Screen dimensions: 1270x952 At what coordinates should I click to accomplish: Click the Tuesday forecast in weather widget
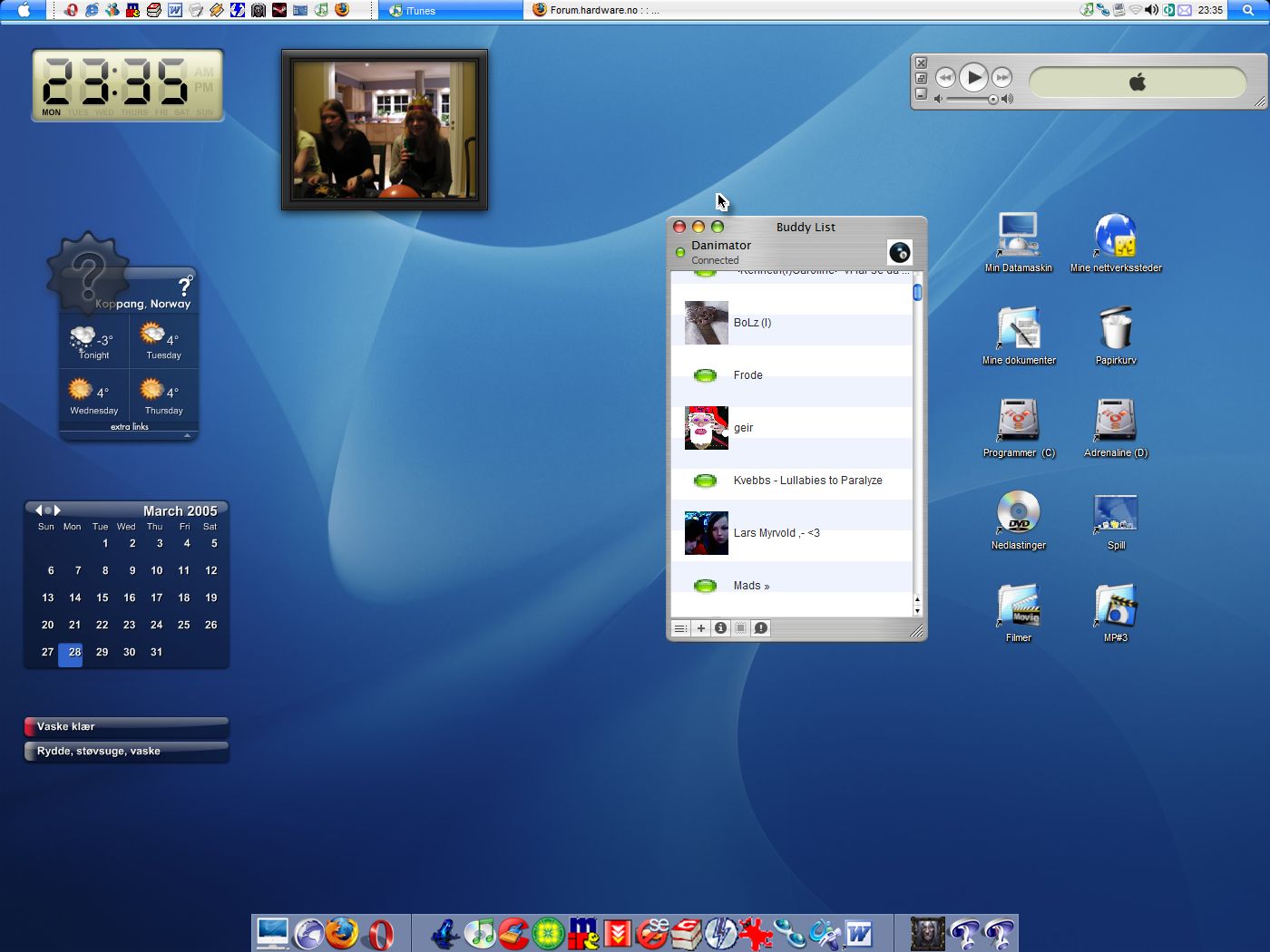coord(164,343)
